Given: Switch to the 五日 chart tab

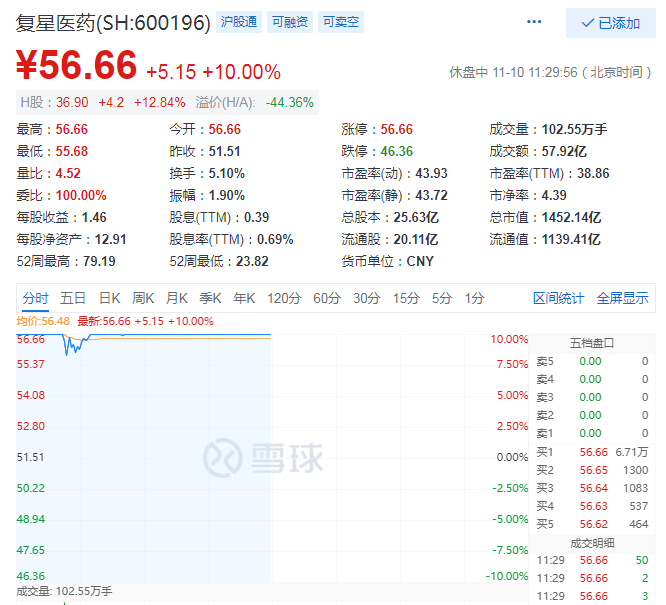Looking at the screenshot, I should coord(73,298).
